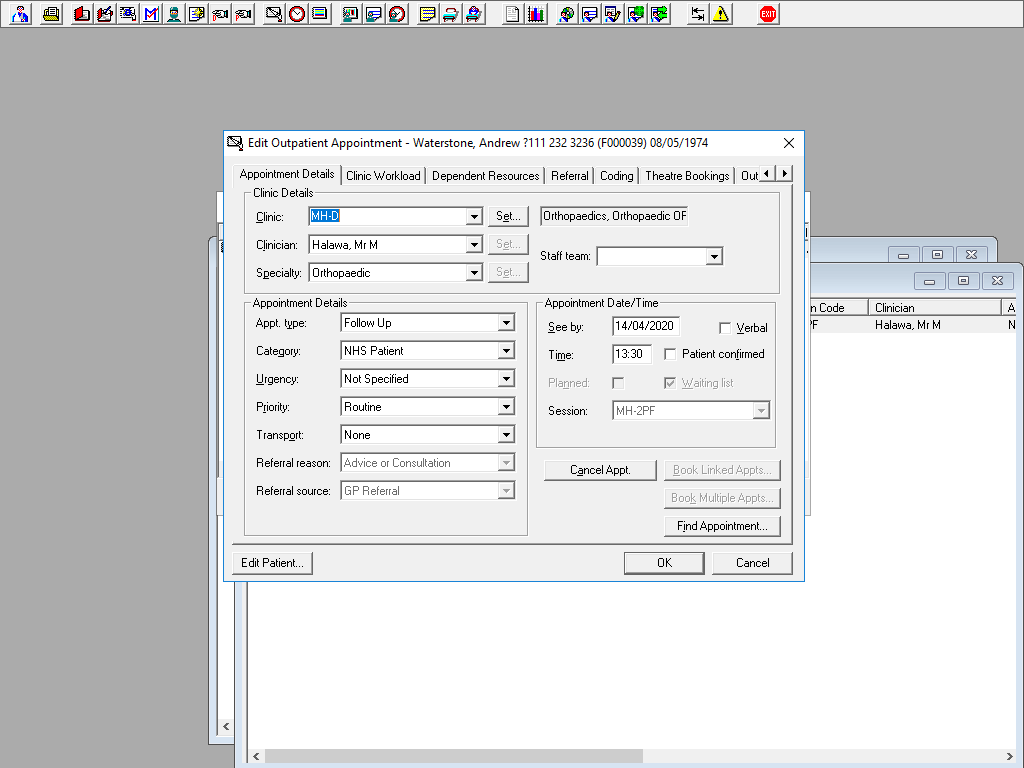This screenshot has width=1024, height=768.
Task: Switch to the Clinic Workload tab
Action: 383,176
